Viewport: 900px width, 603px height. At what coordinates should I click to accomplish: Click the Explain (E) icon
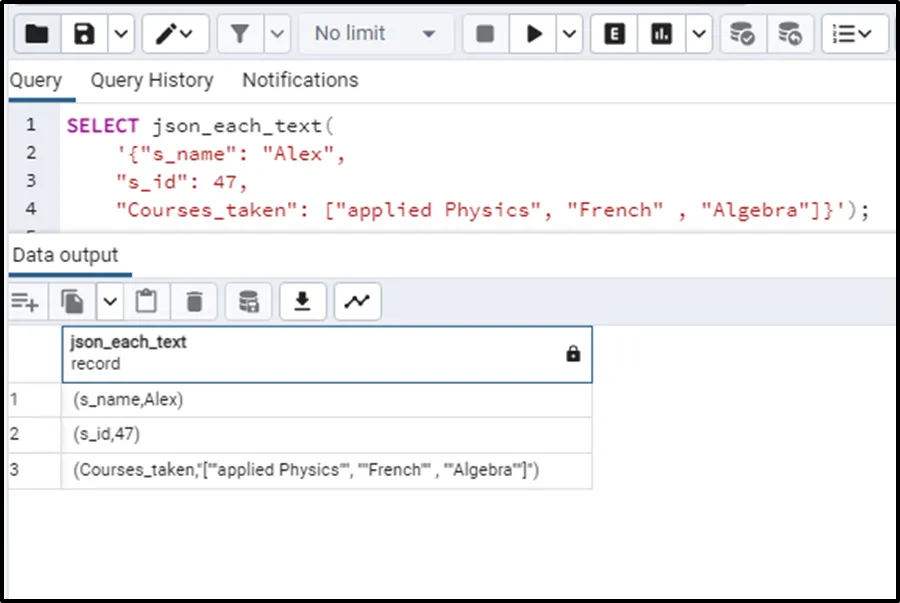[615, 34]
